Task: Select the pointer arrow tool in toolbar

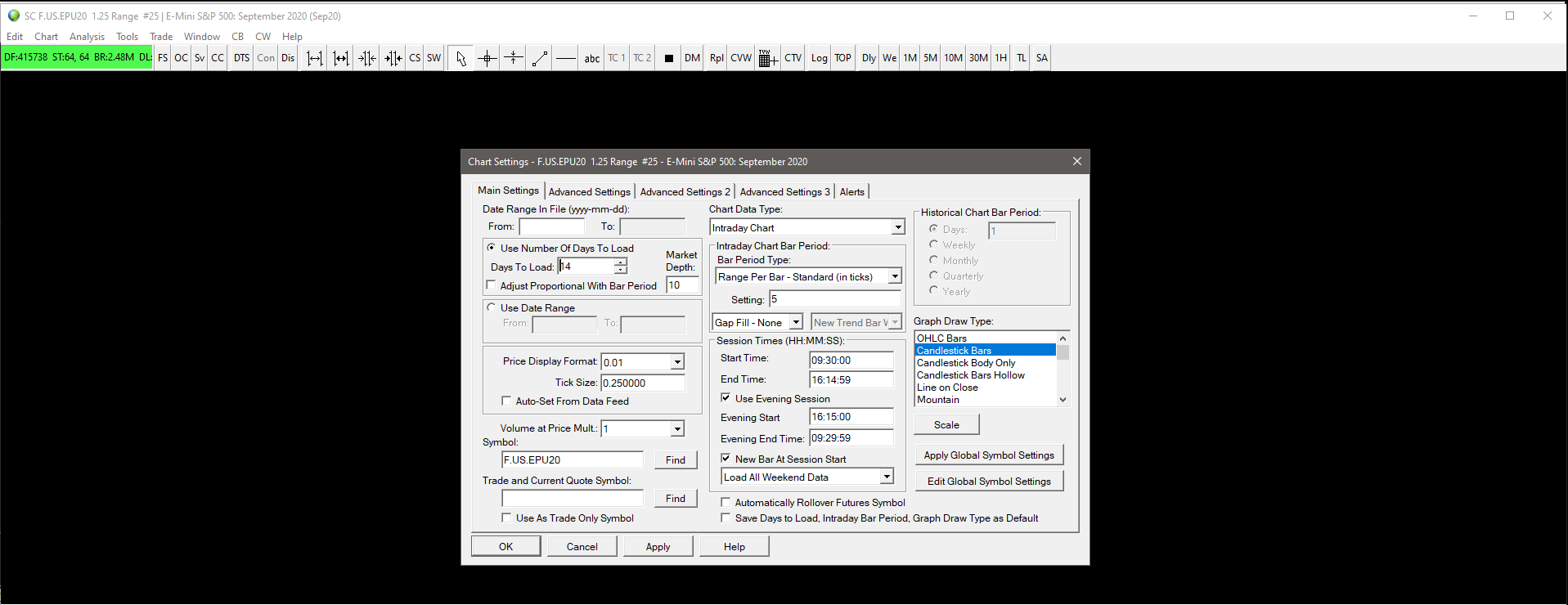Action: (x=461, y=58)
